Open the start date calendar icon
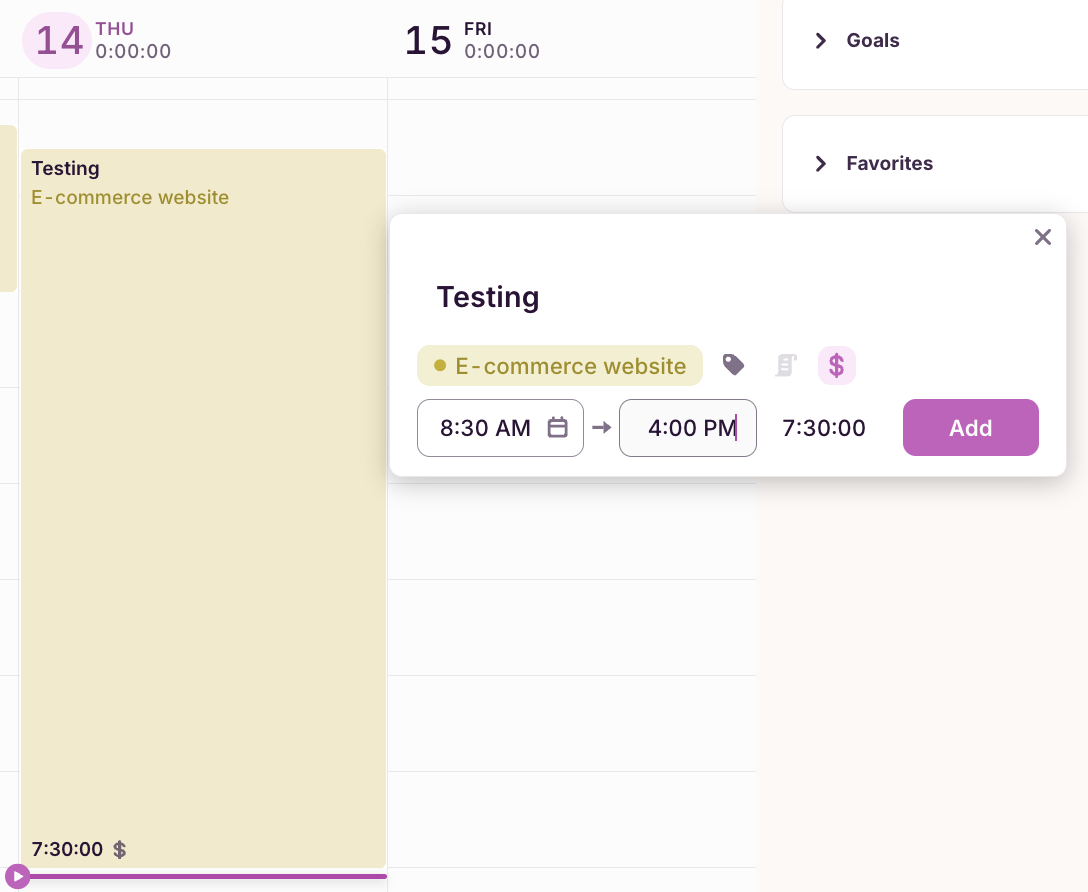 pyautogui.click(x=558, y=428)
